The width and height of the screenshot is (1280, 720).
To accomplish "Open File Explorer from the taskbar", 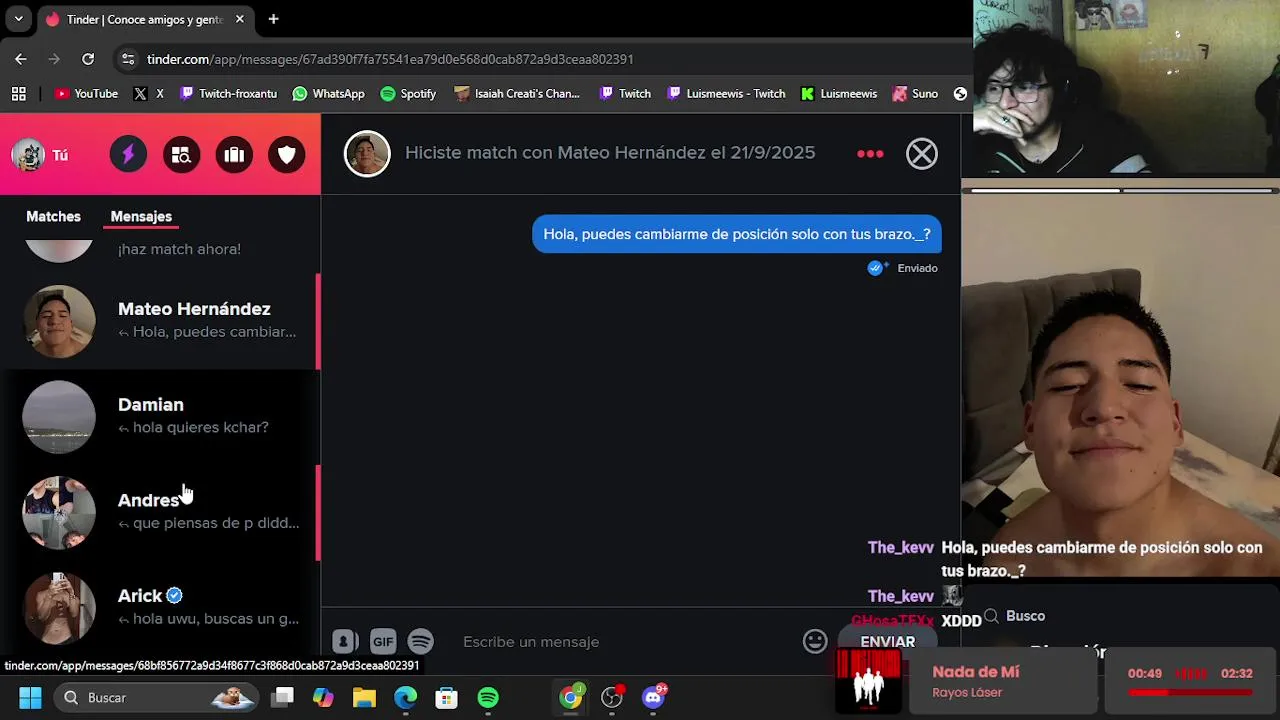I will tap(364, 698).
